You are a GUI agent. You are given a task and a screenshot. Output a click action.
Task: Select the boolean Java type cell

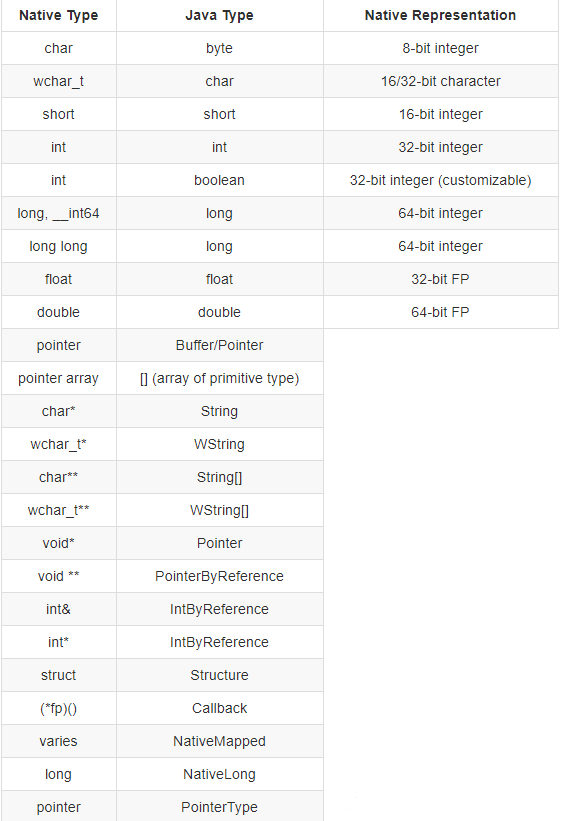(x=219, y=180)
